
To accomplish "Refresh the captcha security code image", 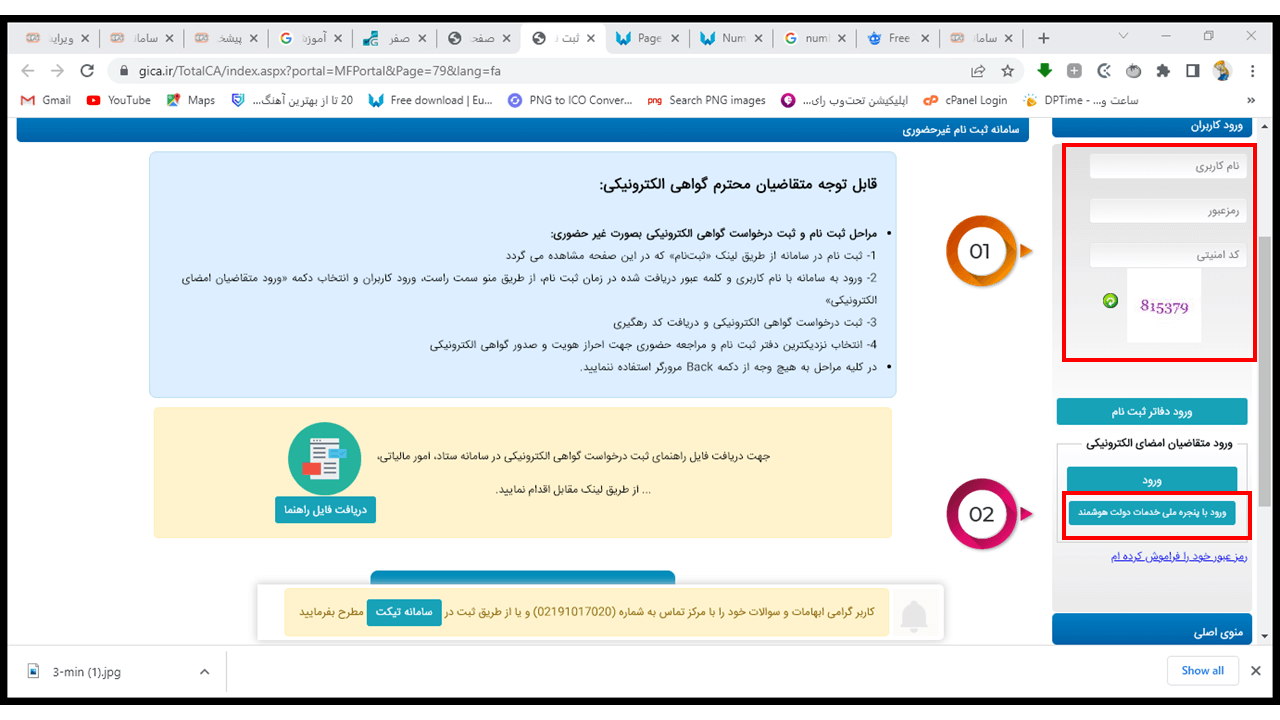I will (x=1110, y=300).
